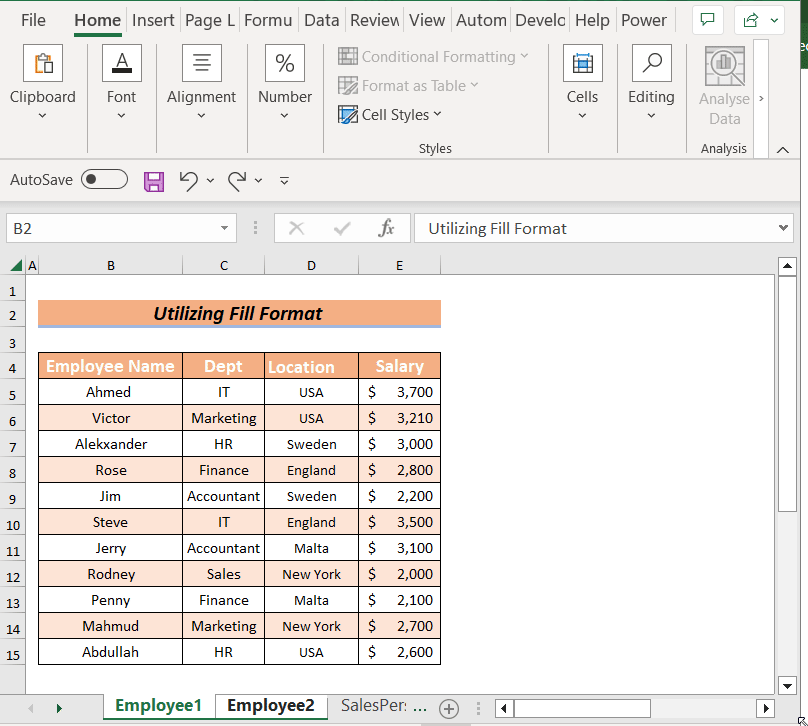The height and width of the screenshot is (726, 808).
Task: Expand the formula bar chevron
Action: point(783,229)
